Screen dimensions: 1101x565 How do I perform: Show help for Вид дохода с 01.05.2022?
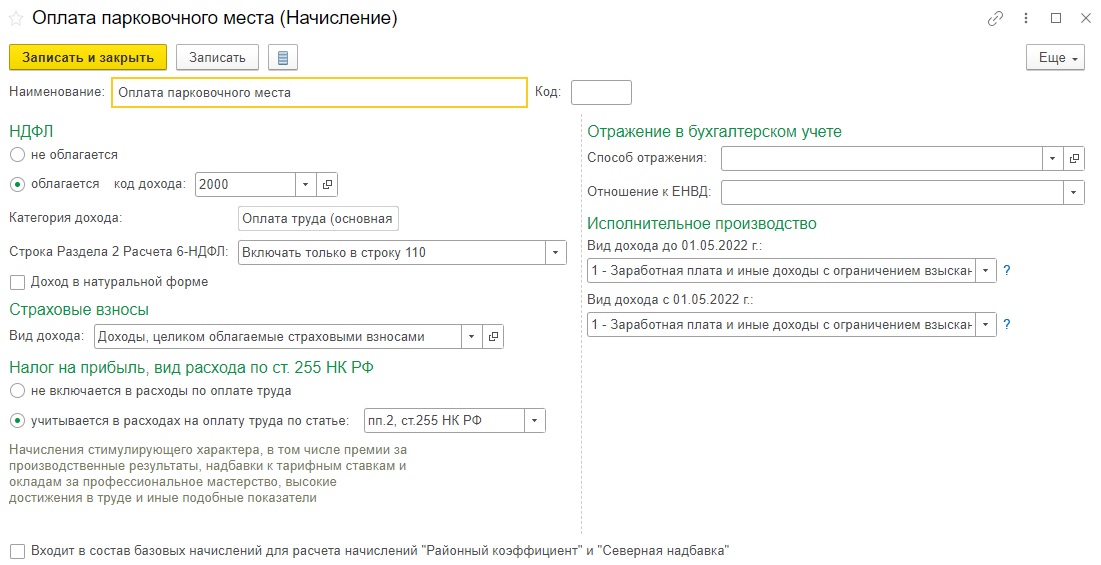(x=1006, y=324)
